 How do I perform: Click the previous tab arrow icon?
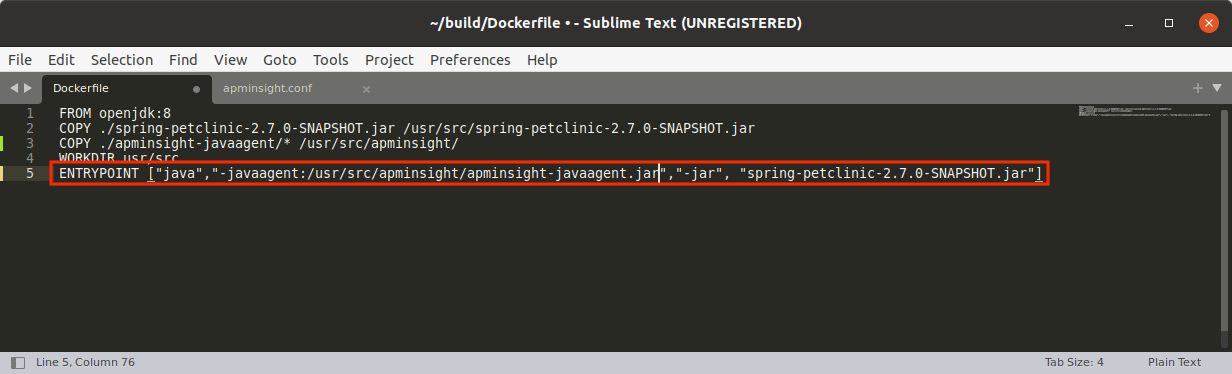point(13,88)
